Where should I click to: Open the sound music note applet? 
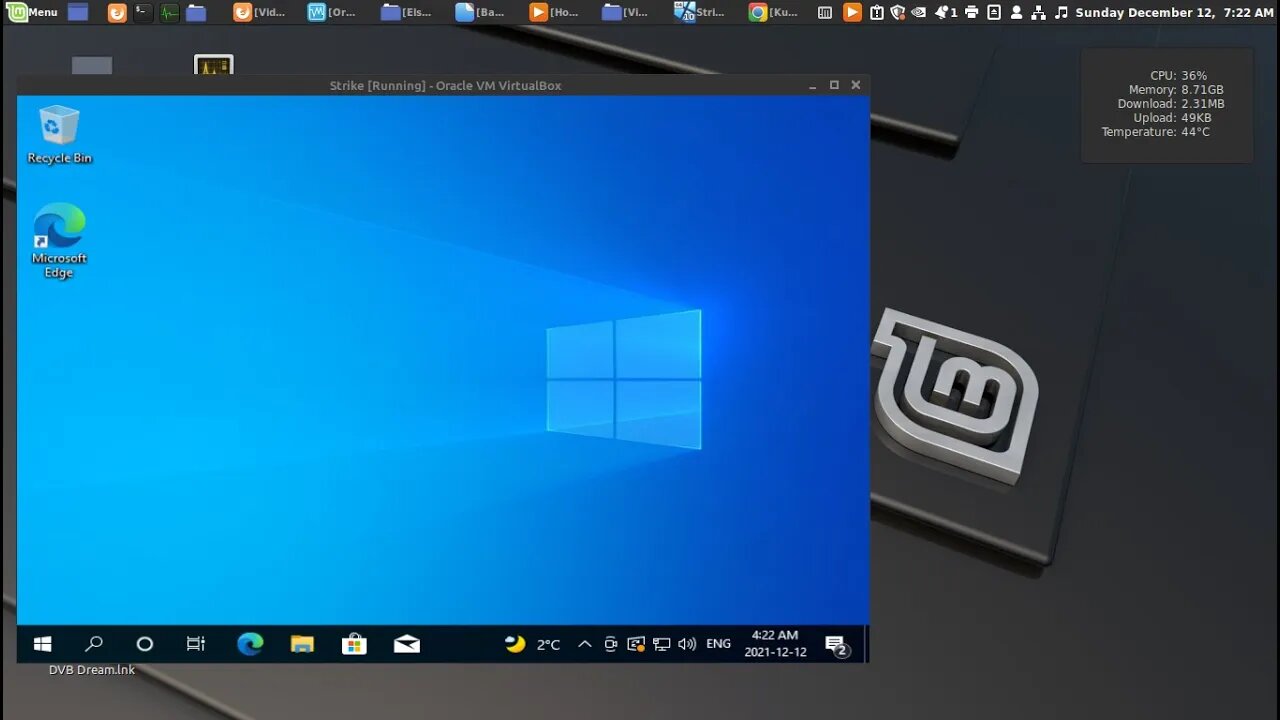(1061, 13)
